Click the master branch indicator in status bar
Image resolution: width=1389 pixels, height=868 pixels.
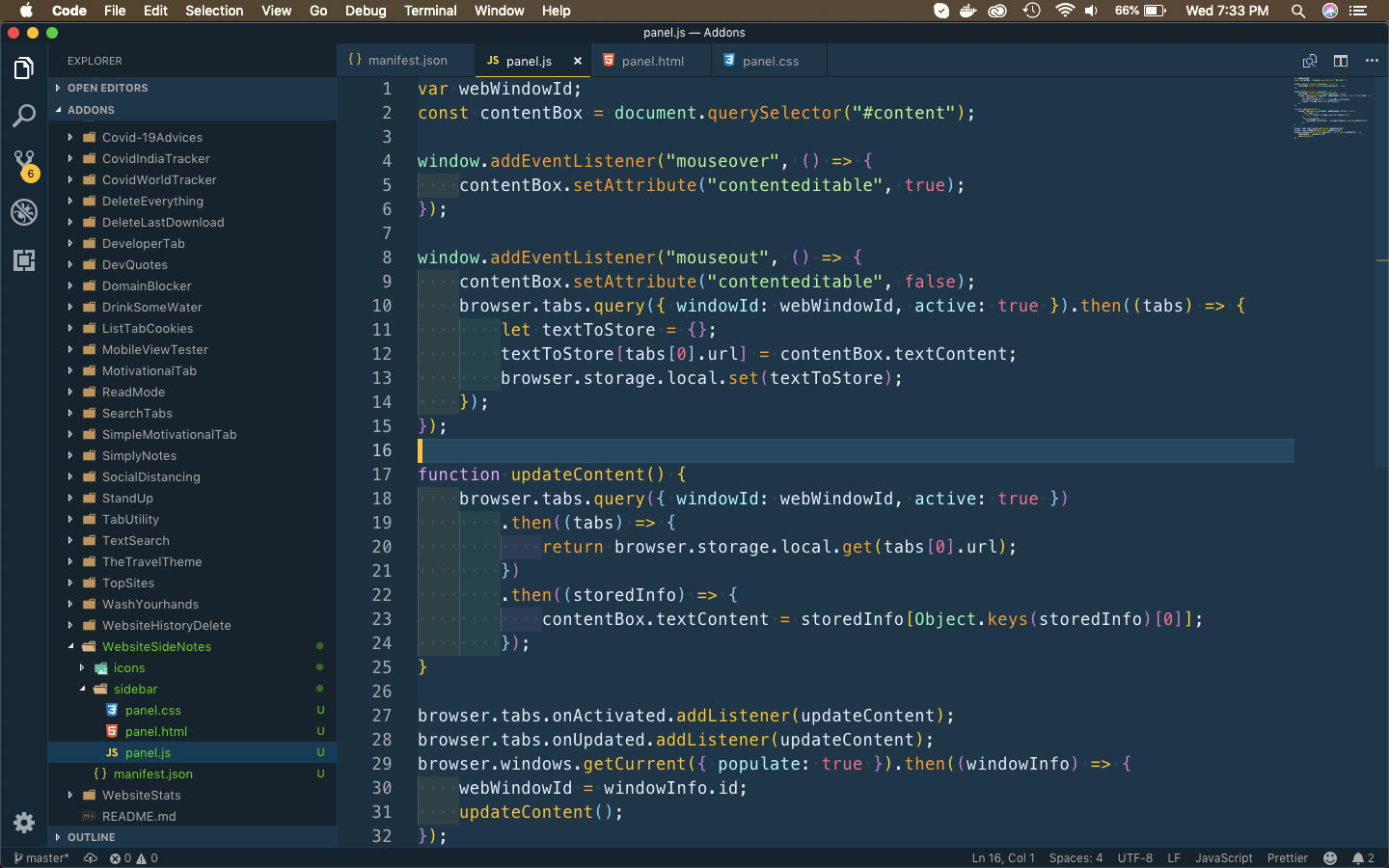[x=41, y=858]
